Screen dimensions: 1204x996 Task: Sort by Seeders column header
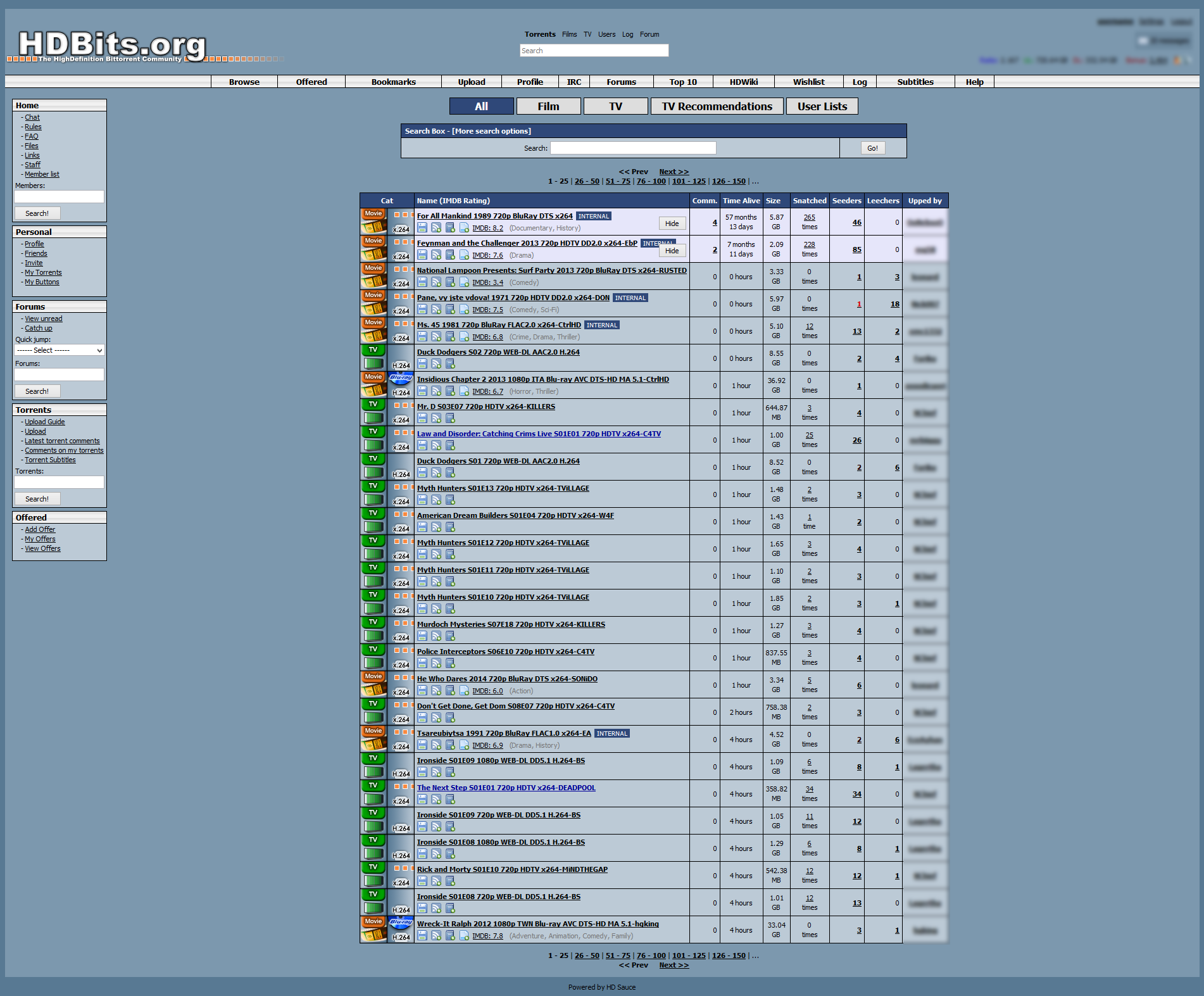tap(846, 201)
